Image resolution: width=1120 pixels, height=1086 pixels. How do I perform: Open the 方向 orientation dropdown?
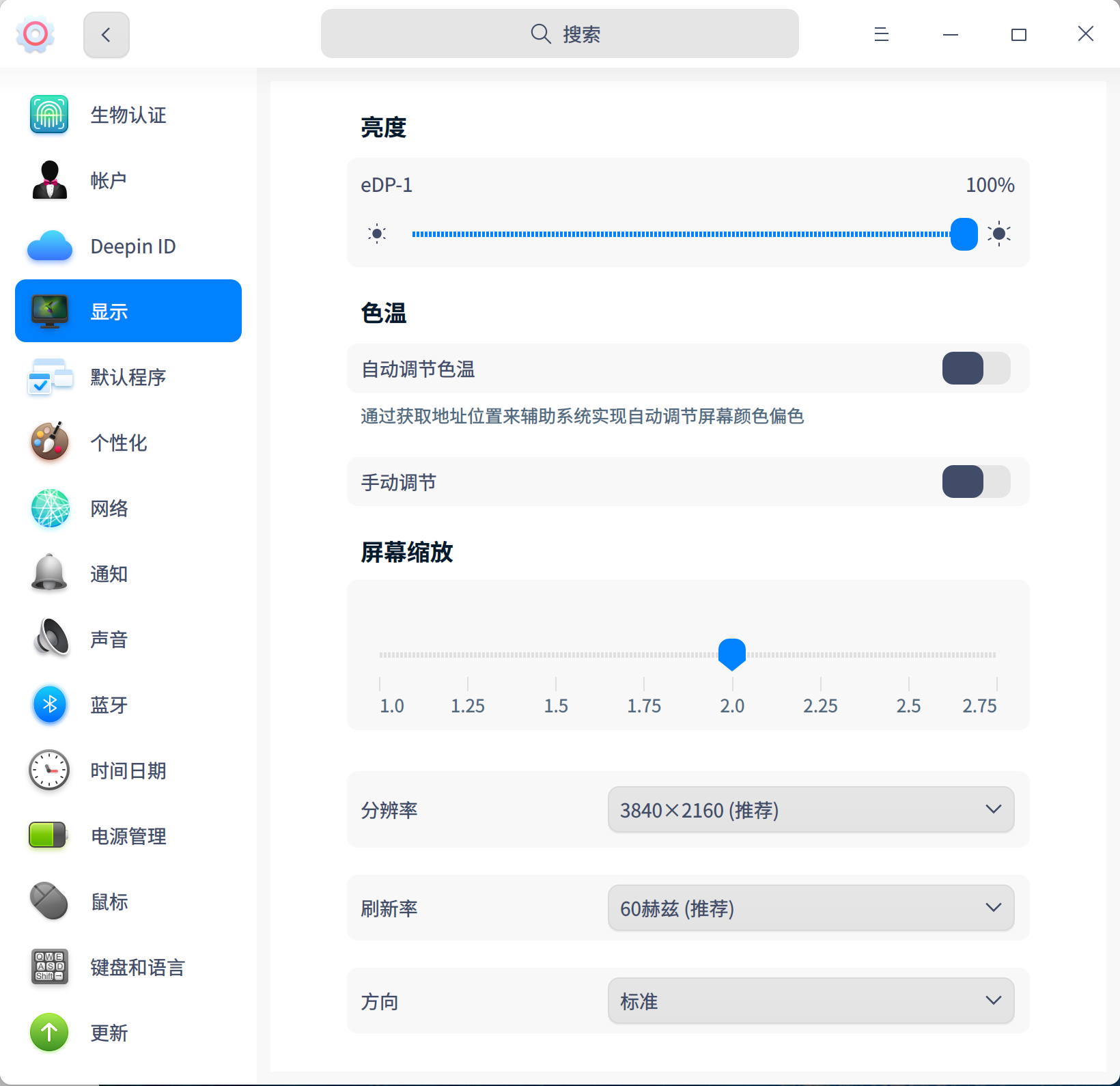click(x=810, y=1001)
